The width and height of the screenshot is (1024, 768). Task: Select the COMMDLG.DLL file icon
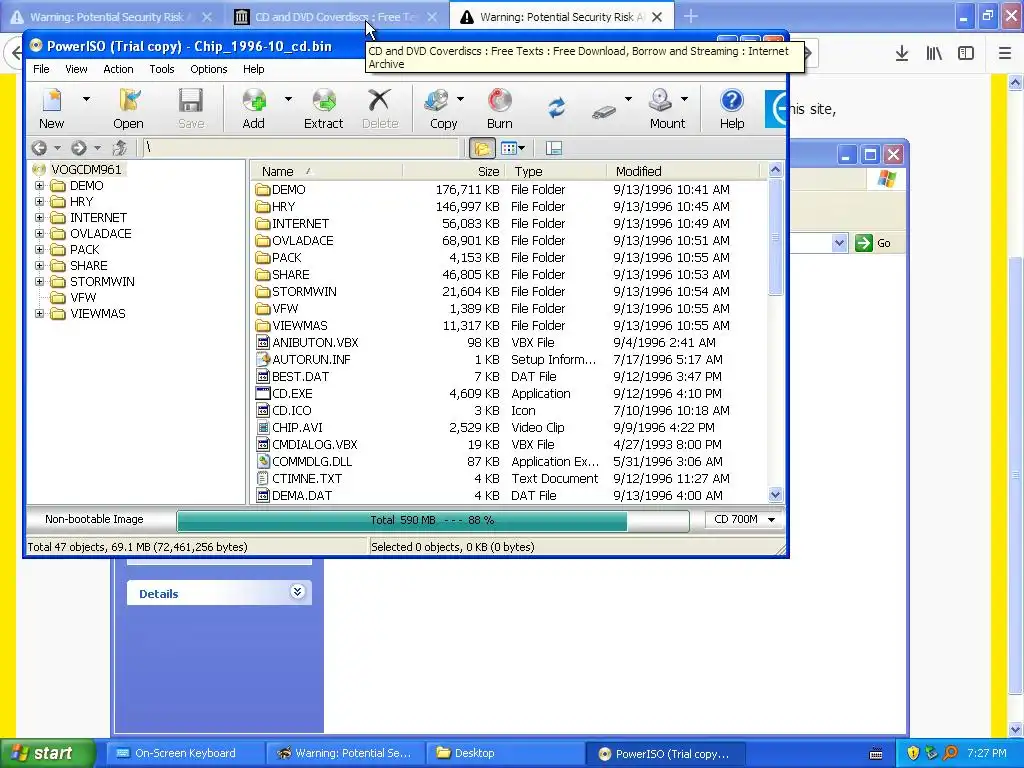pyautogui.click(x=263, y=461)
